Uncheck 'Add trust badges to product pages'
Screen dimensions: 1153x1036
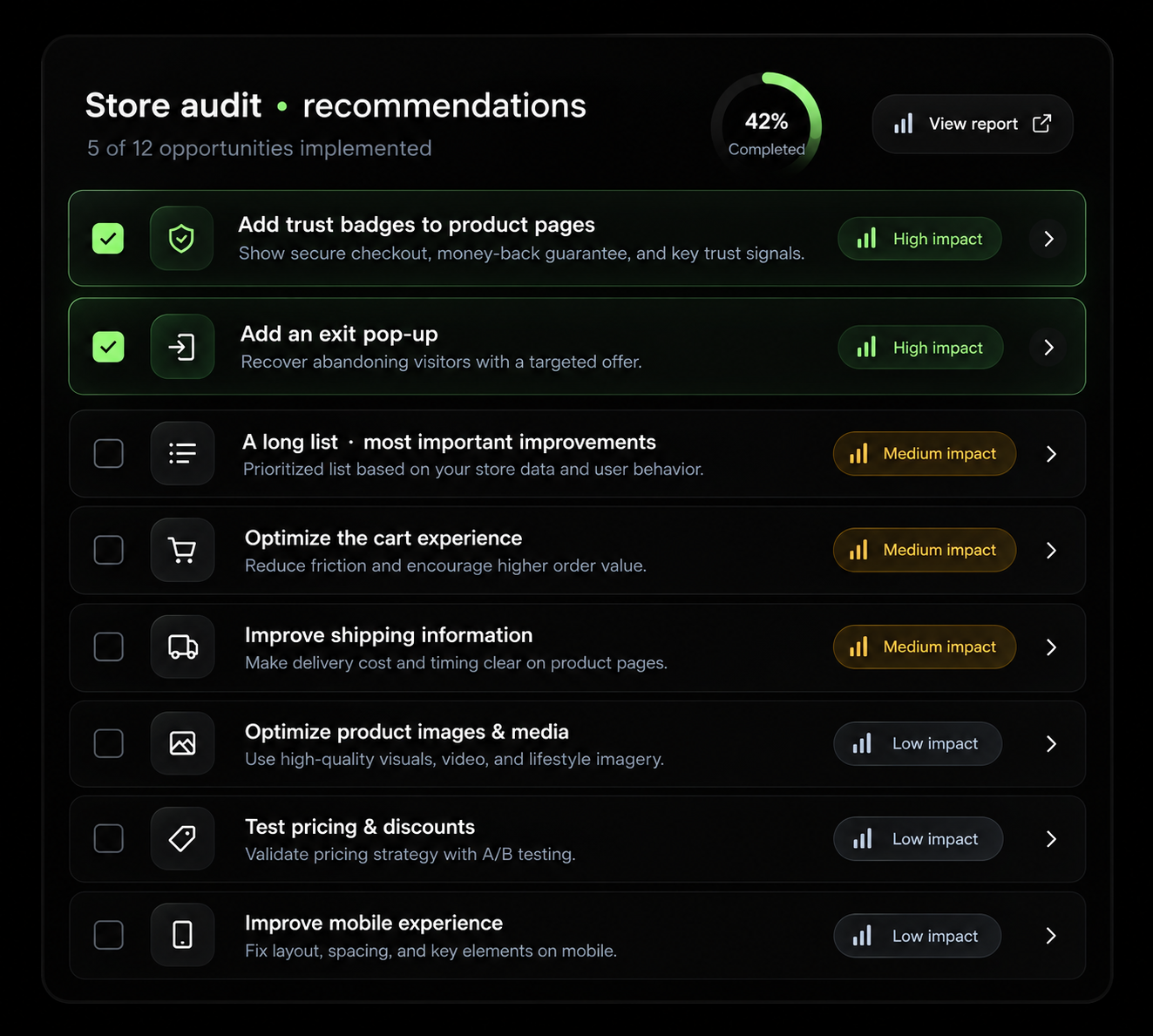pos(108,238)
